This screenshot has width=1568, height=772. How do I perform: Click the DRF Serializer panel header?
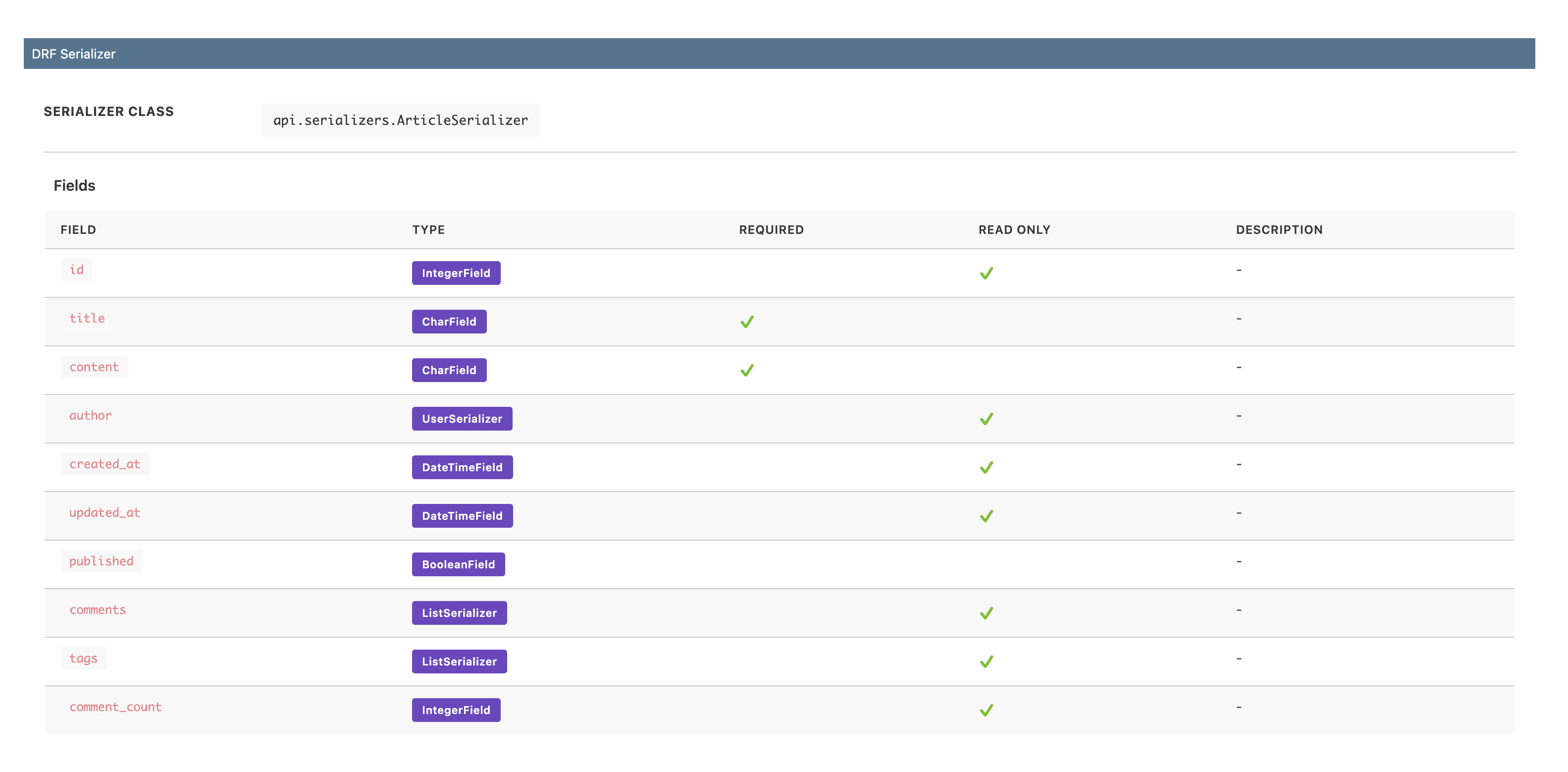coord(779,54)
